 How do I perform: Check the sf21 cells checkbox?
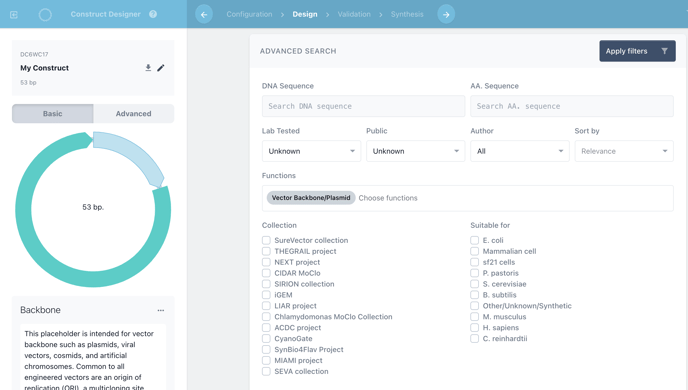click(474, 262)
